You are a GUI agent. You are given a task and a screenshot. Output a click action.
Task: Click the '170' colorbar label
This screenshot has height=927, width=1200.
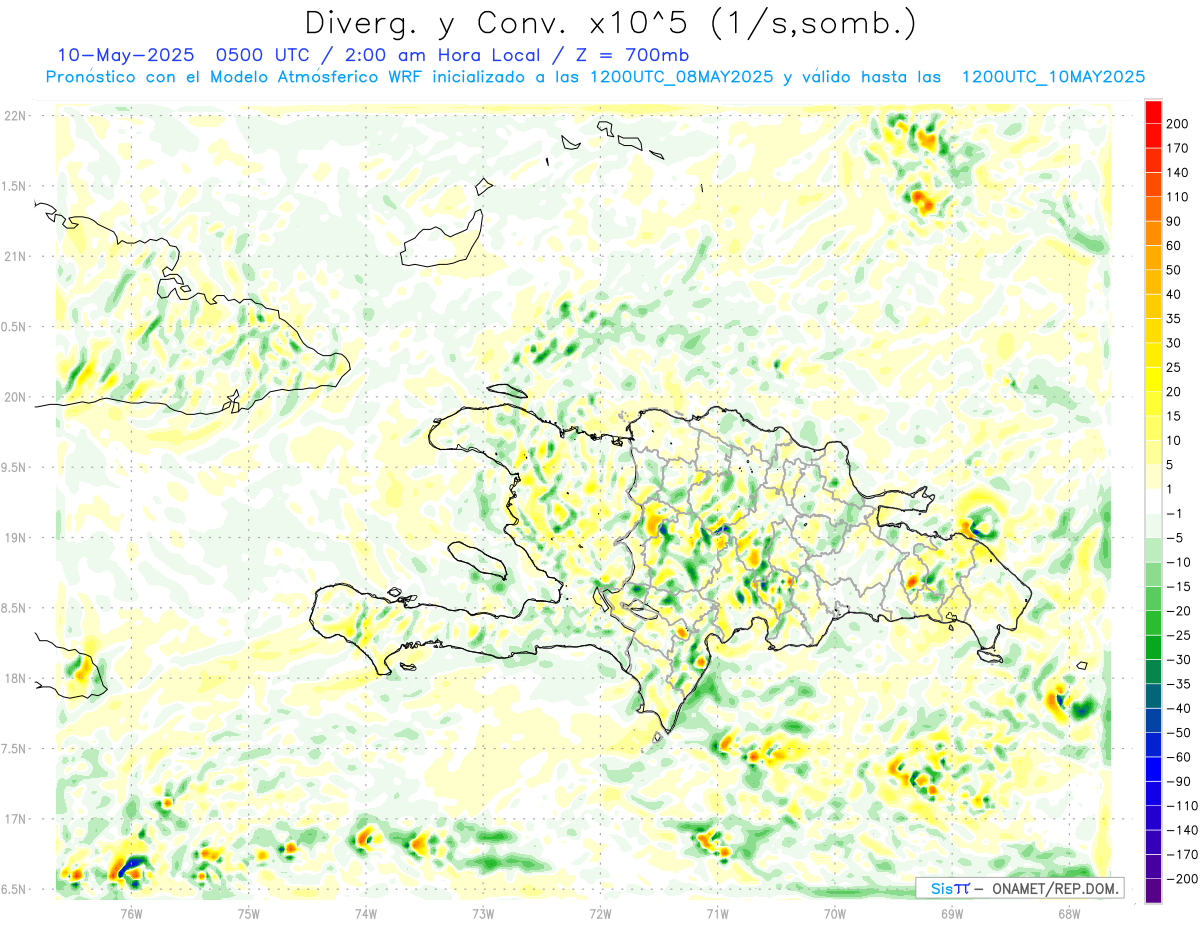[1177, 147]
